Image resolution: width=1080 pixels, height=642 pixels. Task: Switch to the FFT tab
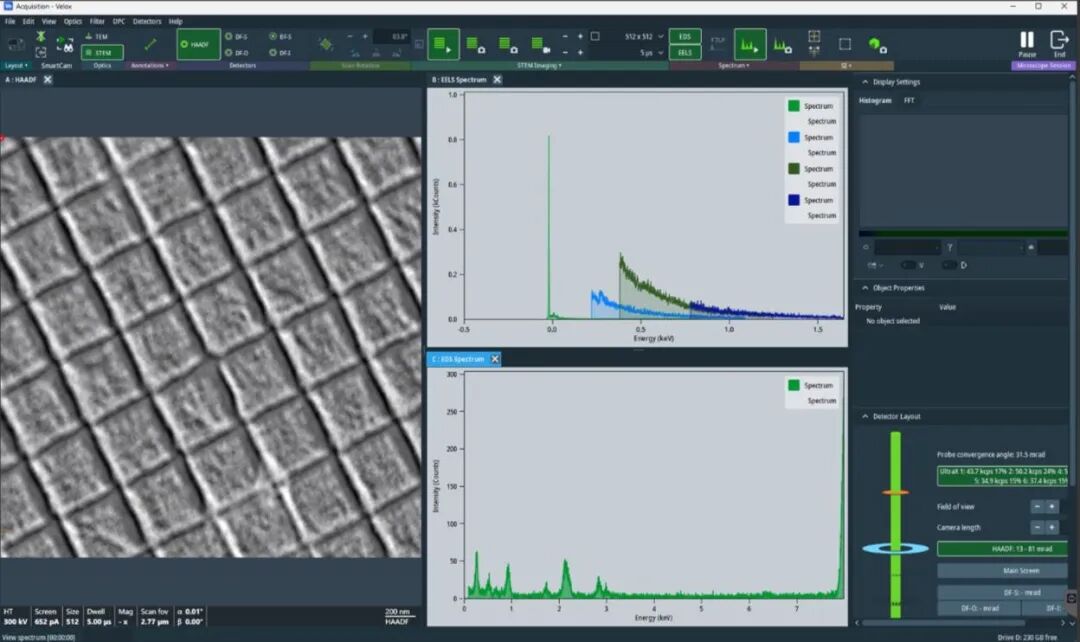pos(909,101)
